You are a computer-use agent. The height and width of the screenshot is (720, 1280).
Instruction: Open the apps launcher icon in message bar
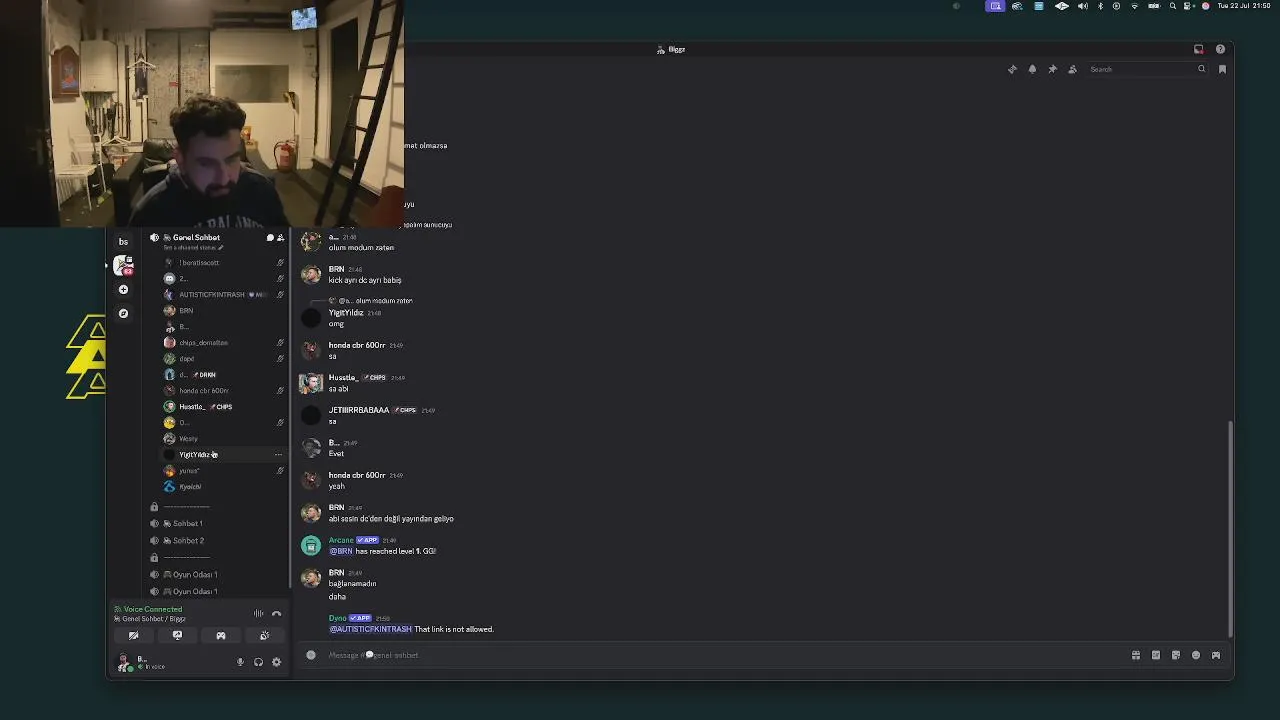point(1216,655)
